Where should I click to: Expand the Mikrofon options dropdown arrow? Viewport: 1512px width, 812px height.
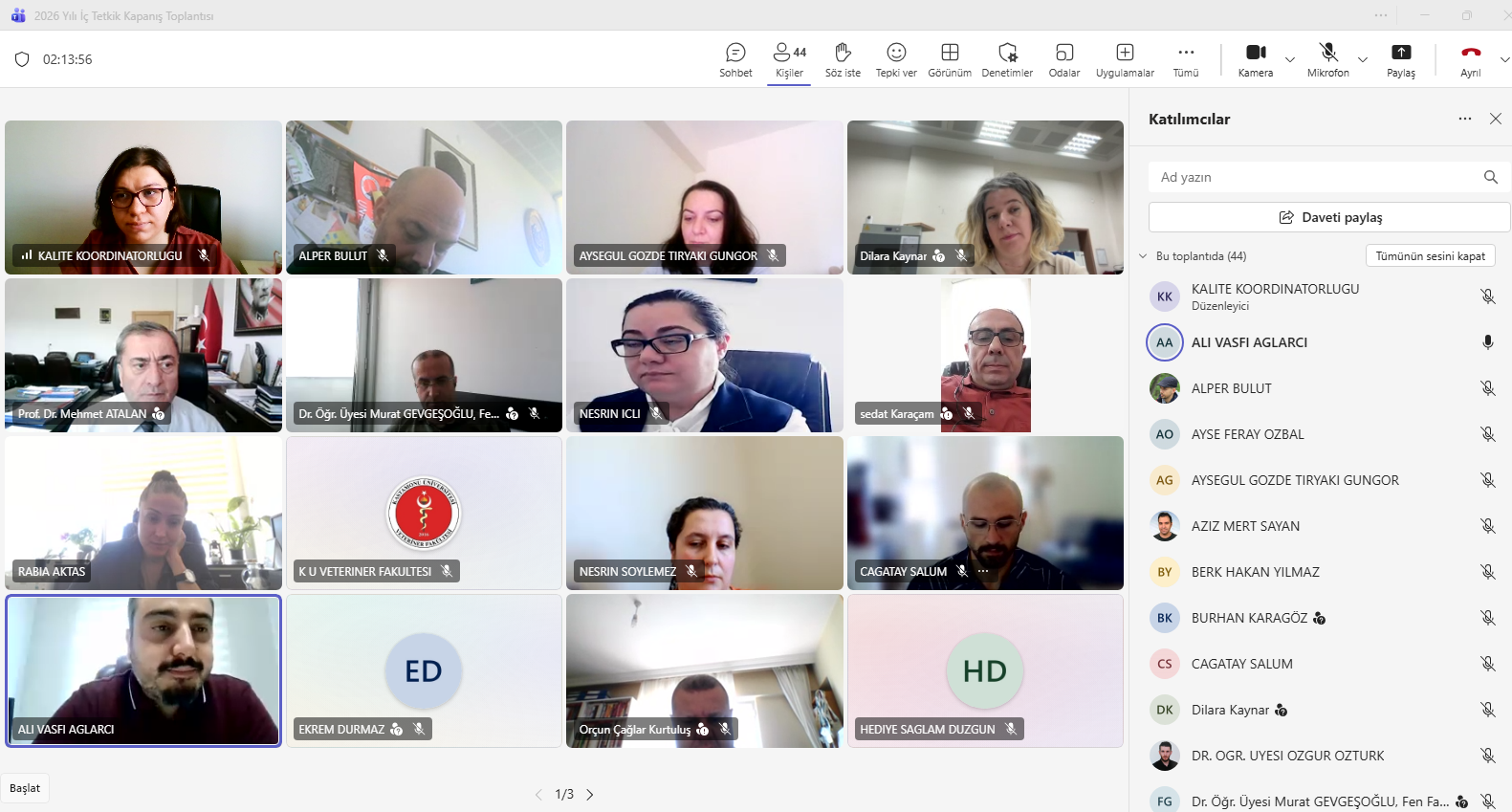pyautogui.click(x=1363, y=59)
